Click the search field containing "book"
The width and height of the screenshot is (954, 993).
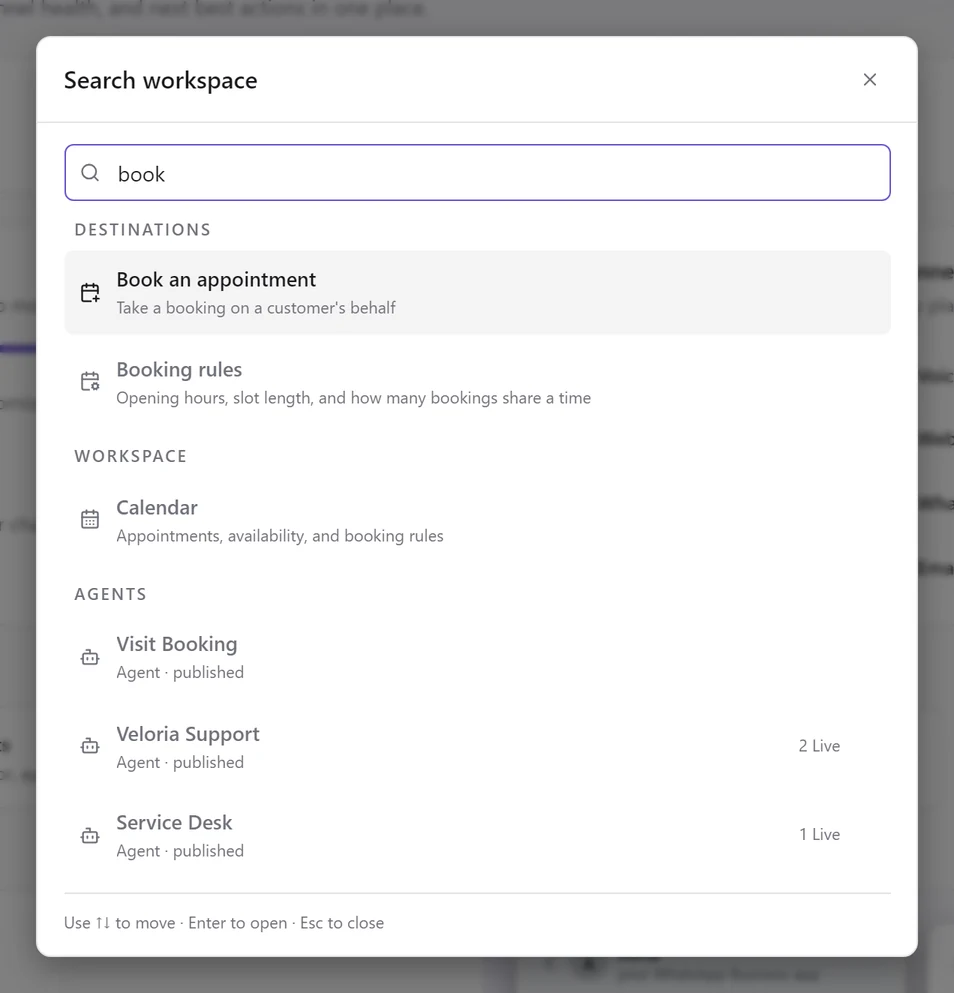click(x=477, y=173)
